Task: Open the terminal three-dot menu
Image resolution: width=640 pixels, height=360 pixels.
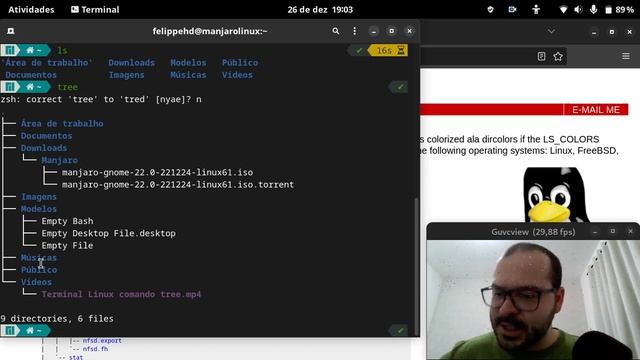Action: click(354, 31)
